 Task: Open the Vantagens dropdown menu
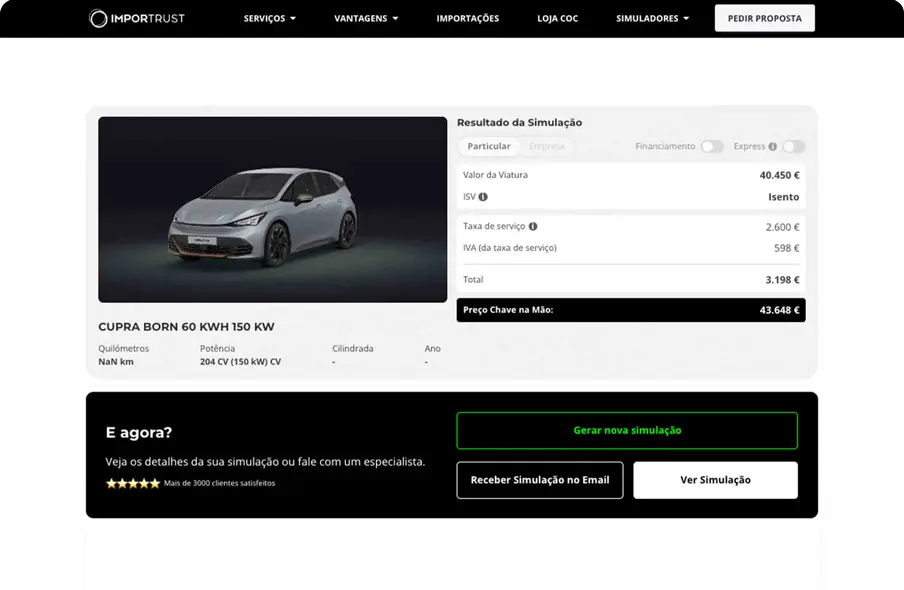[x=366, y=18]
